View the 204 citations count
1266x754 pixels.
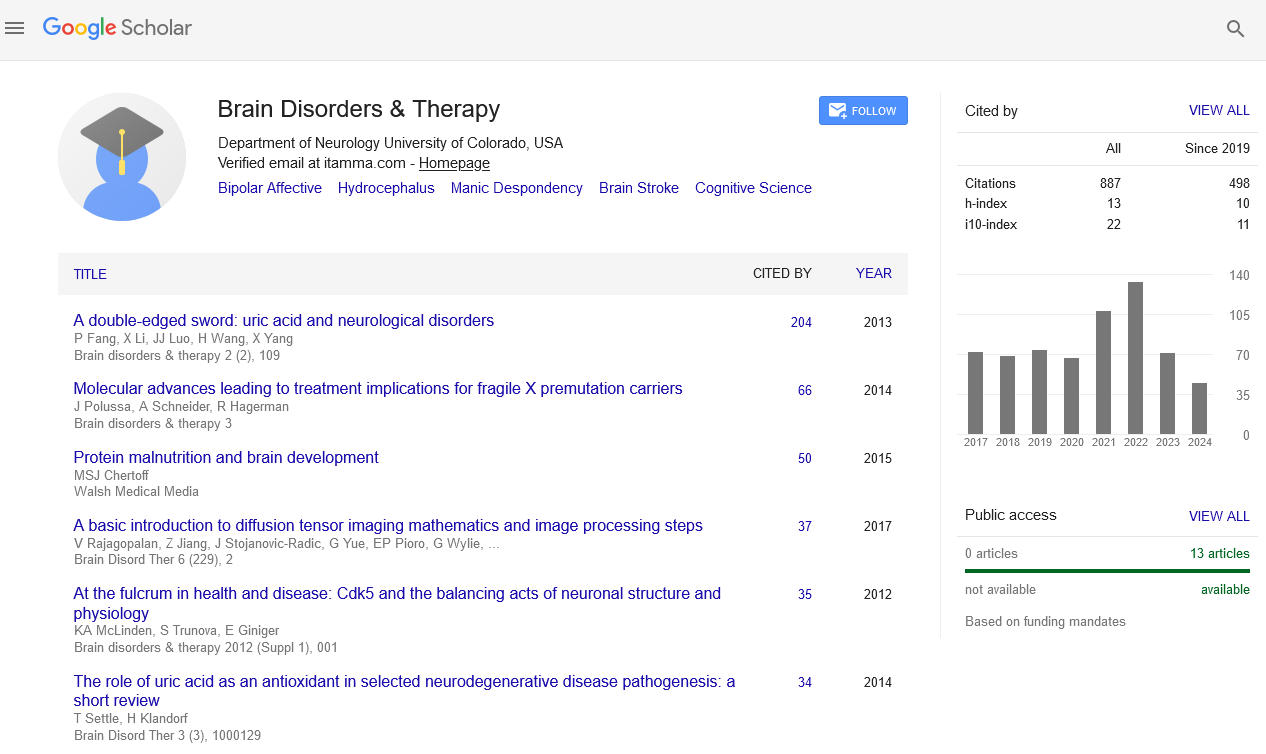[801, 322]
